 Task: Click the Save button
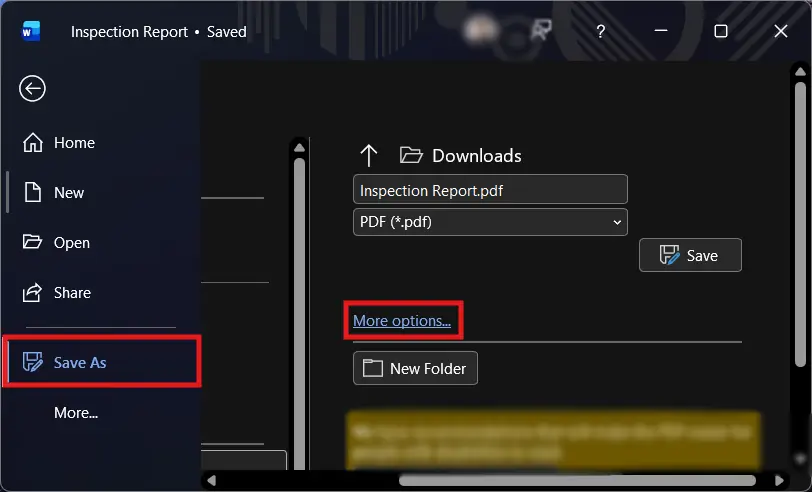pos(690,255)
